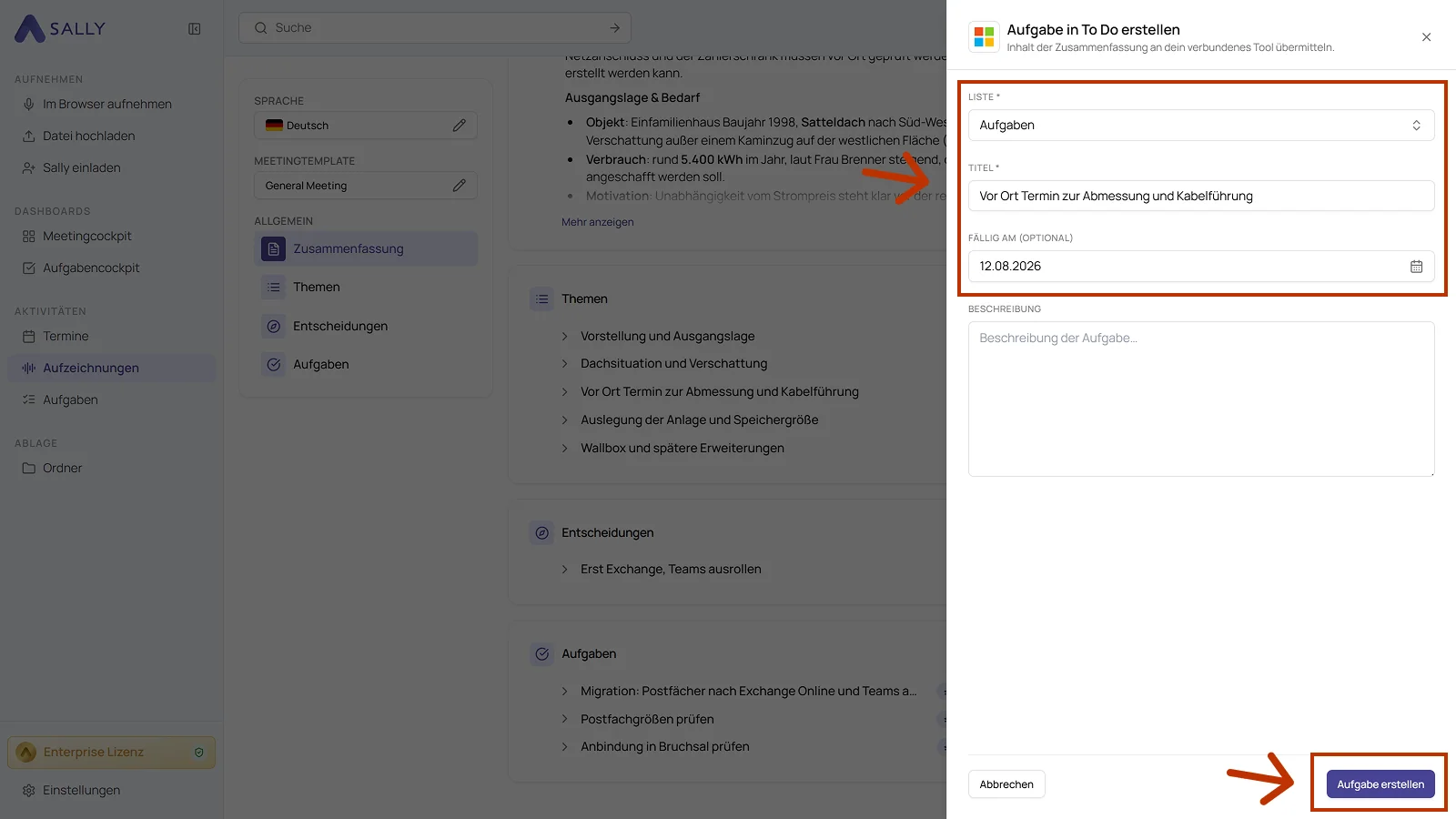Expand the Erst Exchange, Teams ausrollen decision
This screenshot has width=1456, height=819.
click(x=564, y=570)
